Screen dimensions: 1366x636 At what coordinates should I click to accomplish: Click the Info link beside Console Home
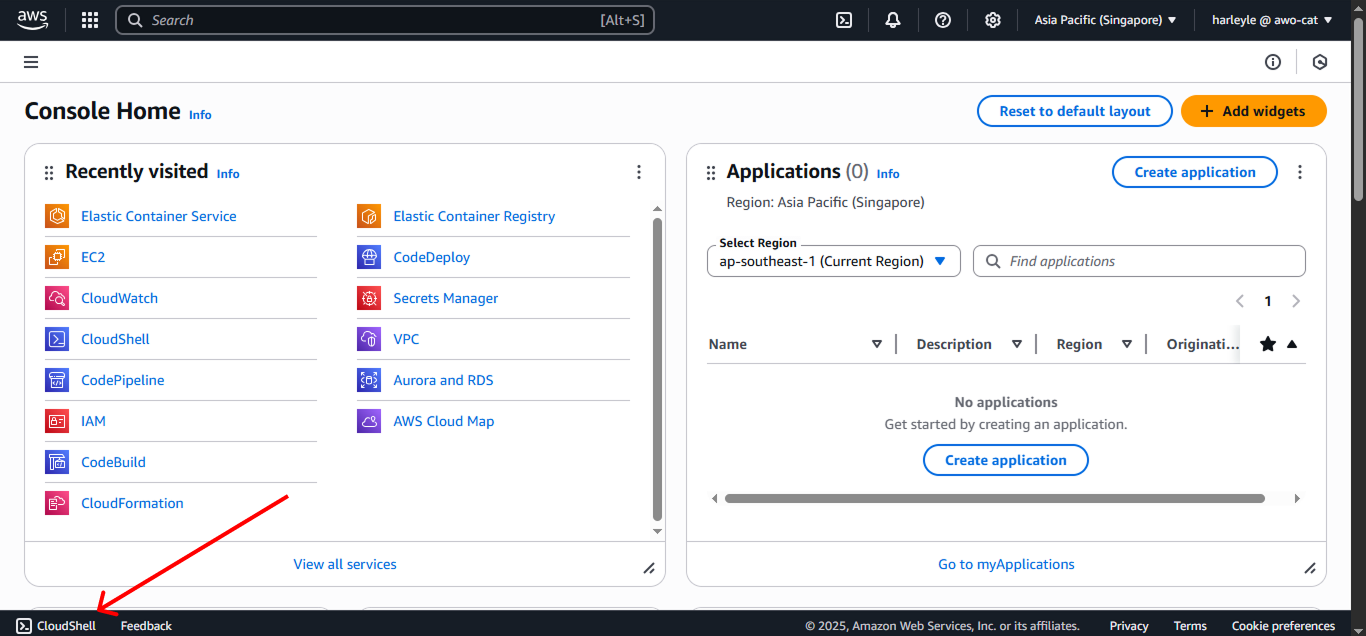coord(200,115)
